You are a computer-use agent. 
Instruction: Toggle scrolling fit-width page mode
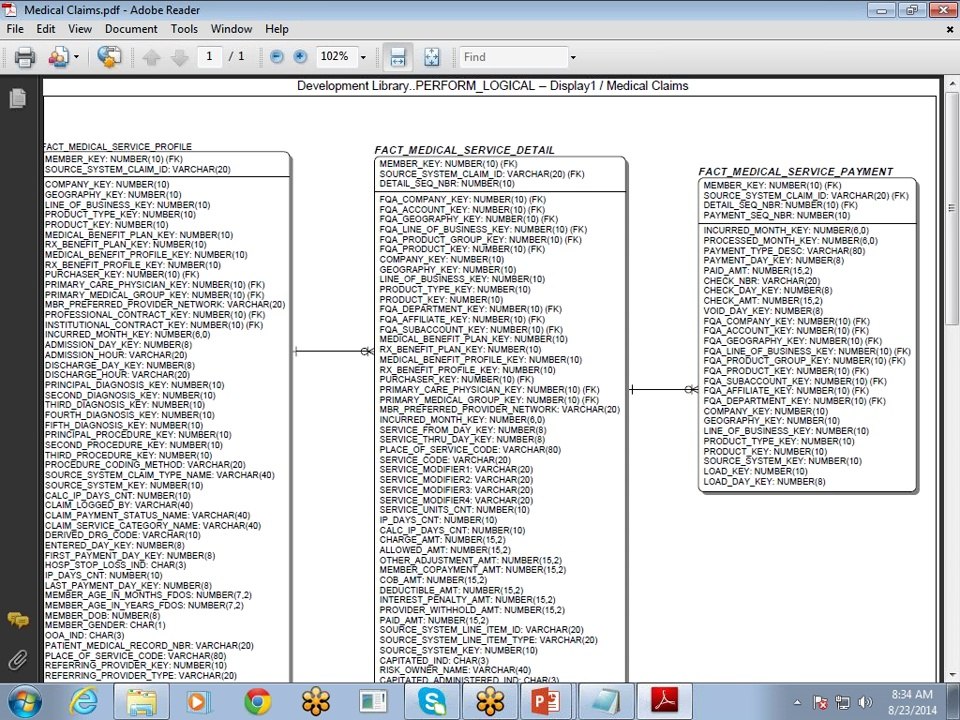pyautogui.click(x=397, y=57)
